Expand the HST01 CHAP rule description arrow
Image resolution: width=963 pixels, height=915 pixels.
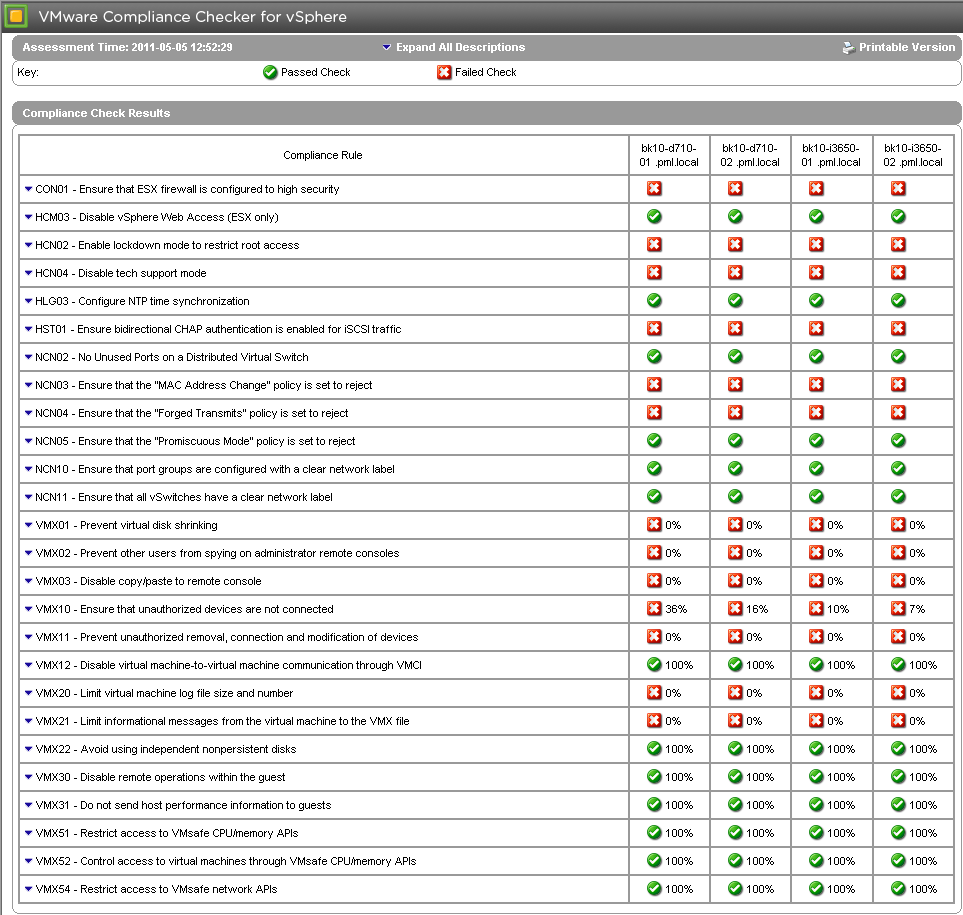(28, 329)
